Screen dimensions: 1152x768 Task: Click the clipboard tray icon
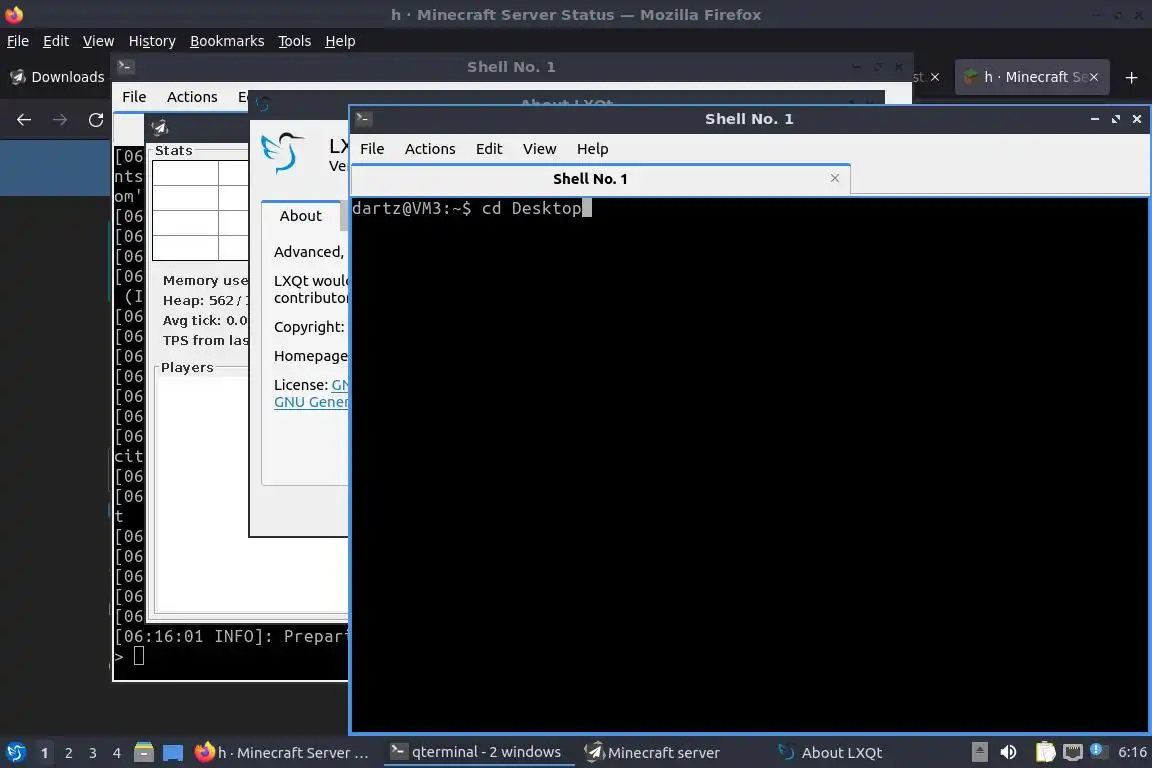[x=1045, y=752]
